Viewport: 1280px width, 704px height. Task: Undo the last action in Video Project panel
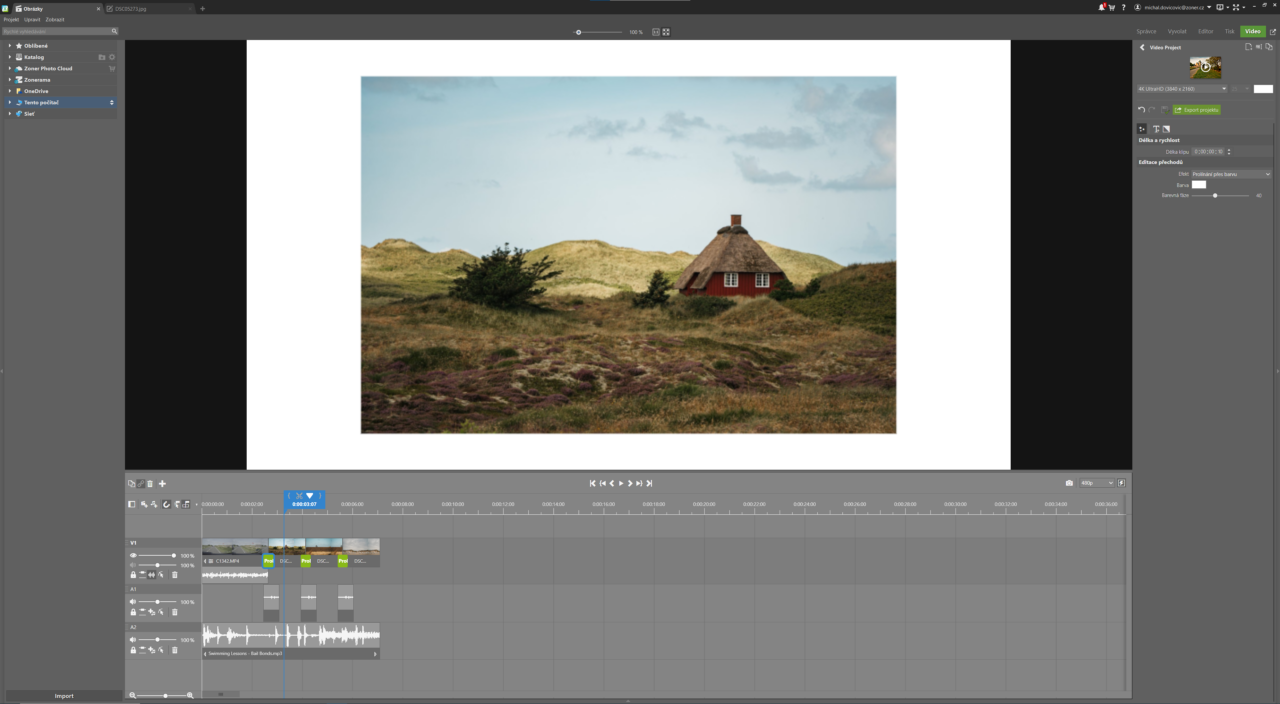[1140, 108]
